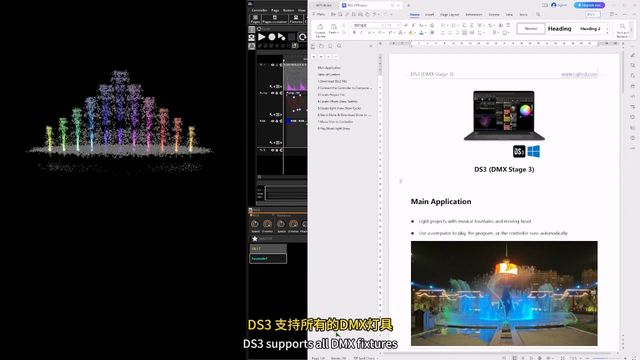Start playback with the Play button
The image size is (640, 360).
tap(262, 37)
